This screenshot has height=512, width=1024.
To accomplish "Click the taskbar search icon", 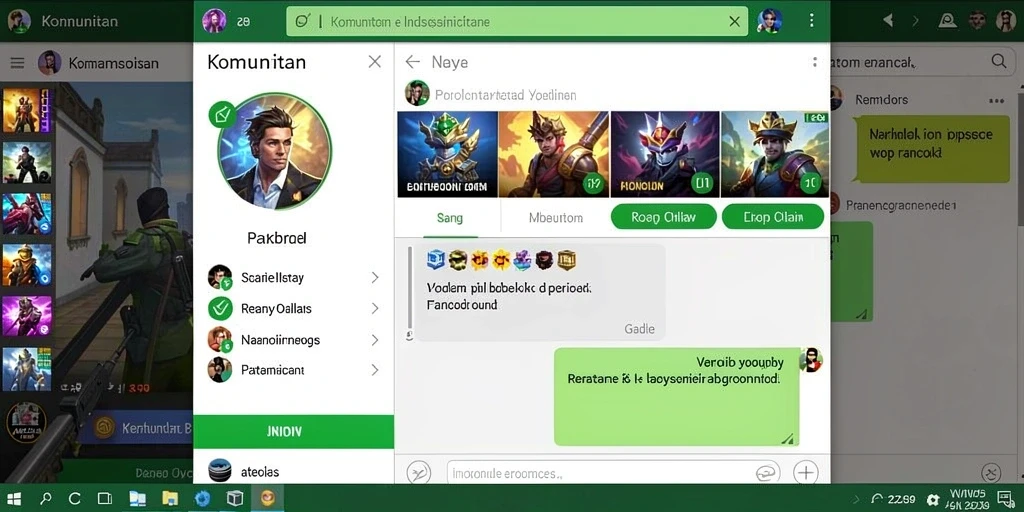I will (x=46, y=499).
